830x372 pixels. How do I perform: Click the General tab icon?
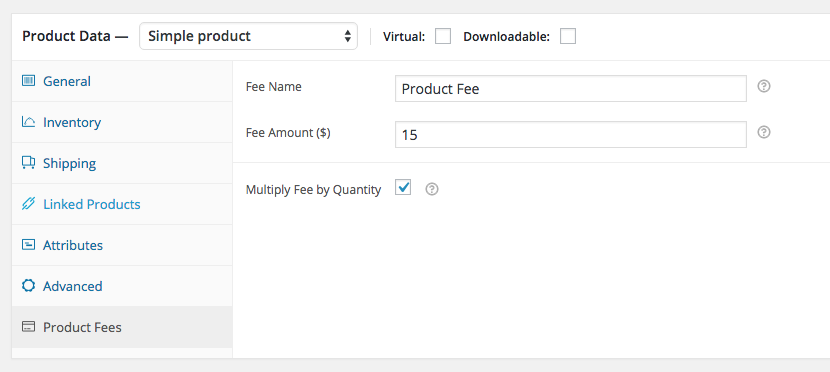[28, 81]
